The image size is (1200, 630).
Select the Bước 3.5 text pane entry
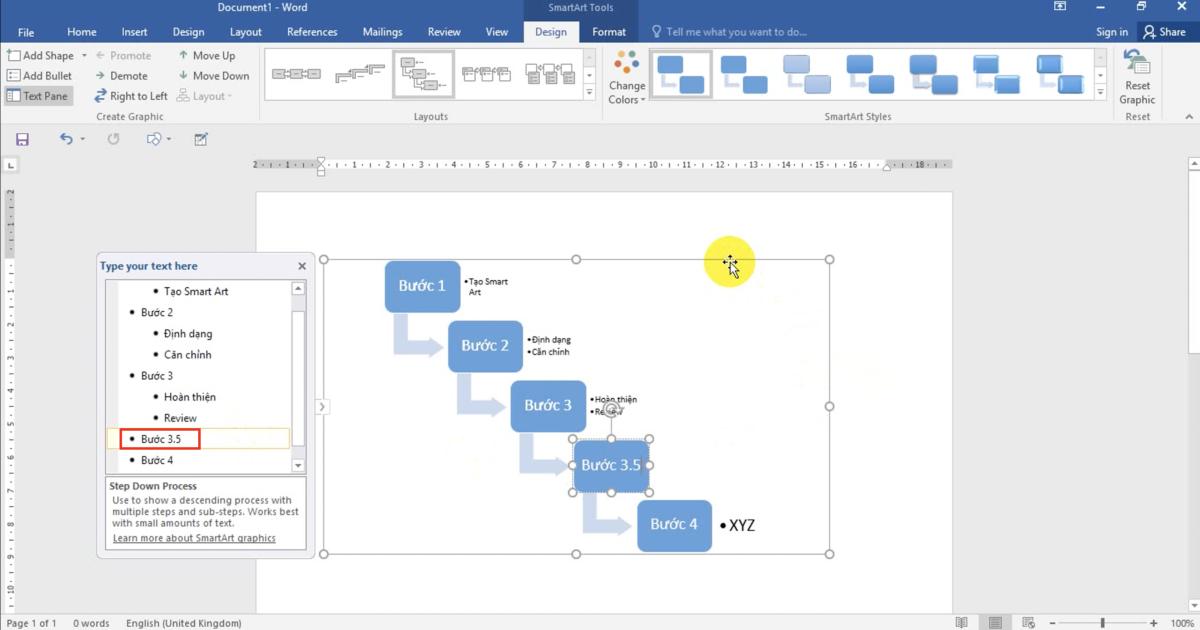161,439
